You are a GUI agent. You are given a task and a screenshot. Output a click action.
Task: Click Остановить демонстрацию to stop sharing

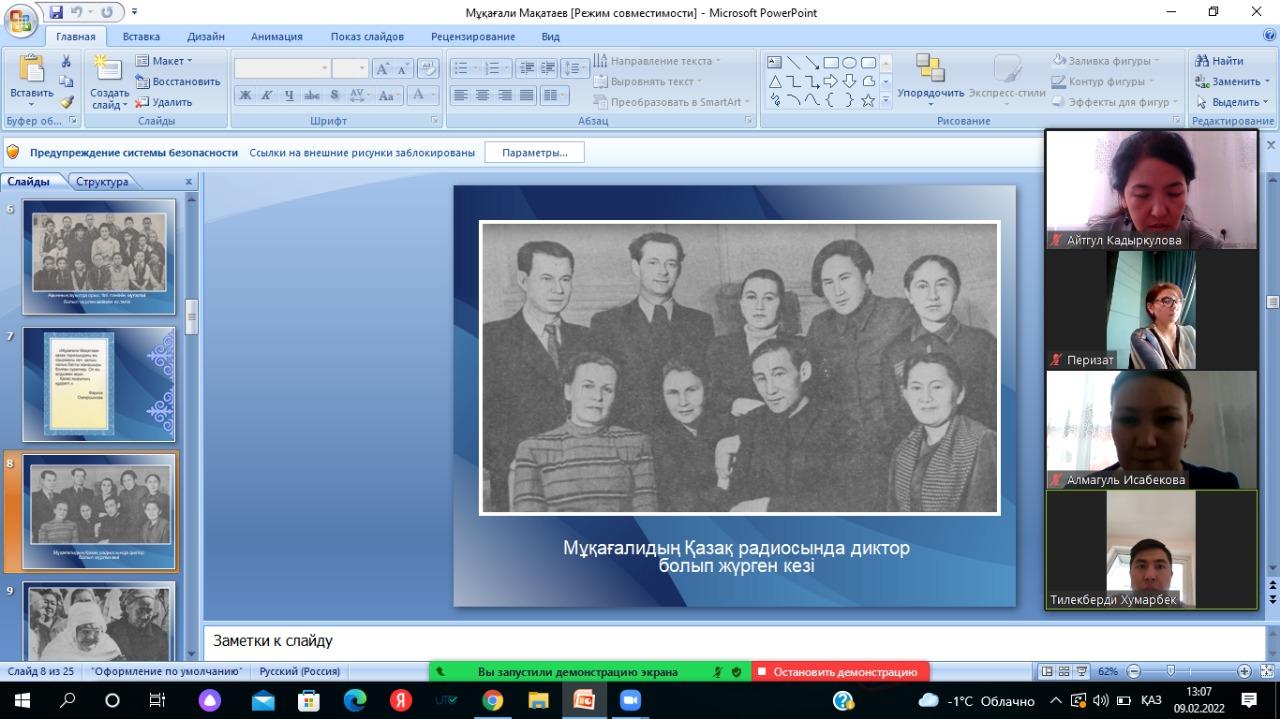(843, 672)
